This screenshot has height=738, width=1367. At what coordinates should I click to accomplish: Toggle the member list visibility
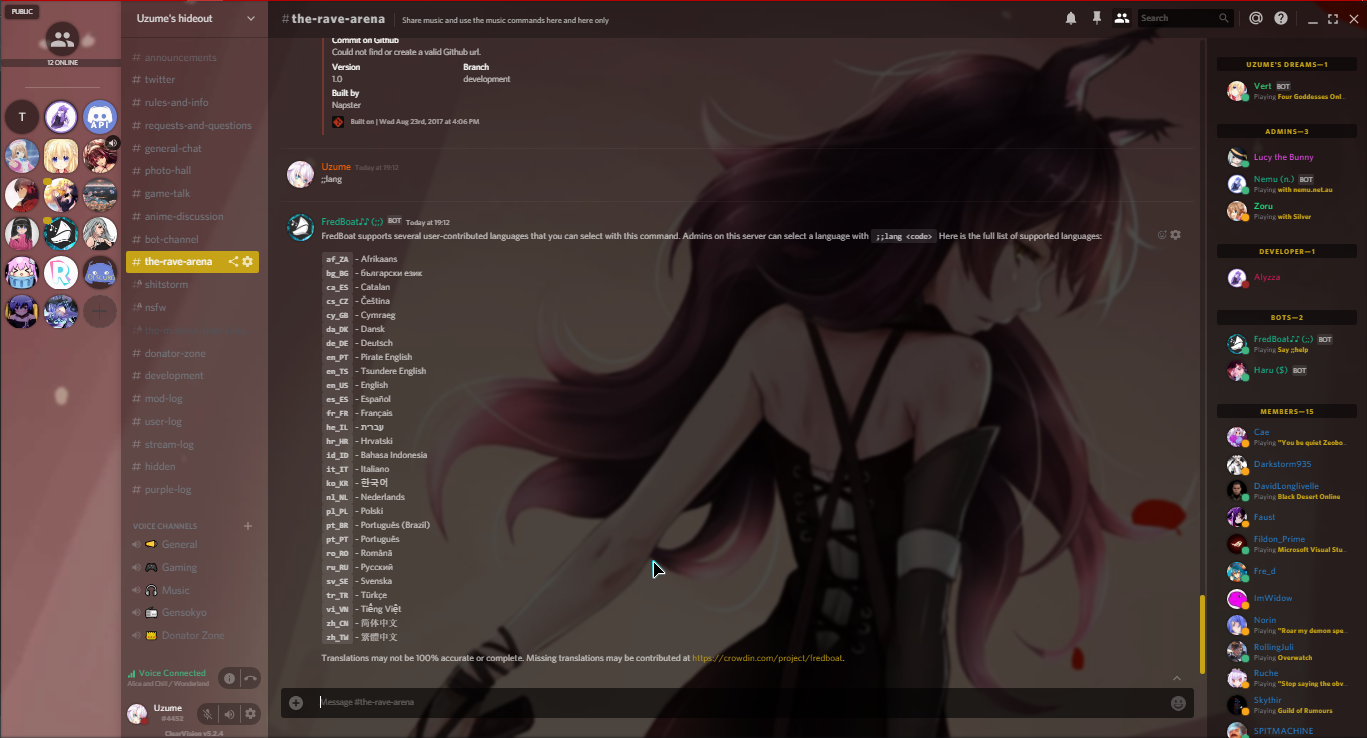click(1122, 18)
